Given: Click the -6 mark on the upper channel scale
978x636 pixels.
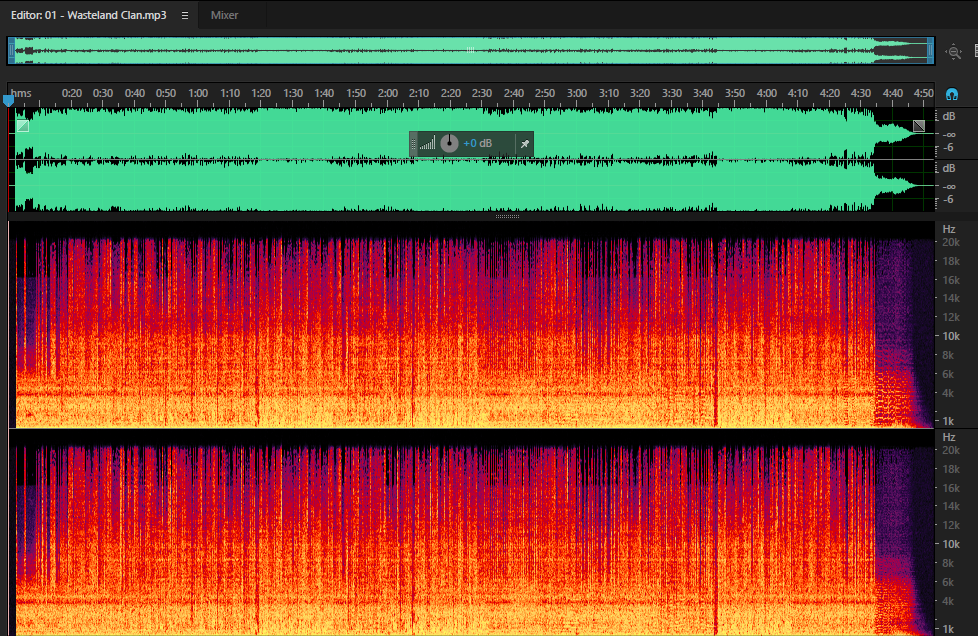Looking at the screenshot, I should coord(948,148).
